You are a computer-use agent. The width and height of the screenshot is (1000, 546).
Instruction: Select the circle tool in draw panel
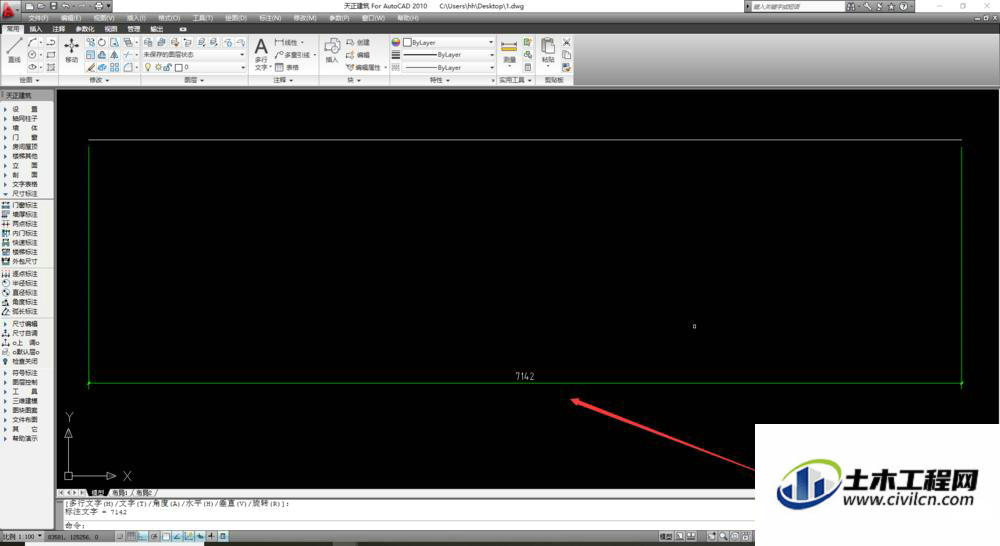(32, 55)
